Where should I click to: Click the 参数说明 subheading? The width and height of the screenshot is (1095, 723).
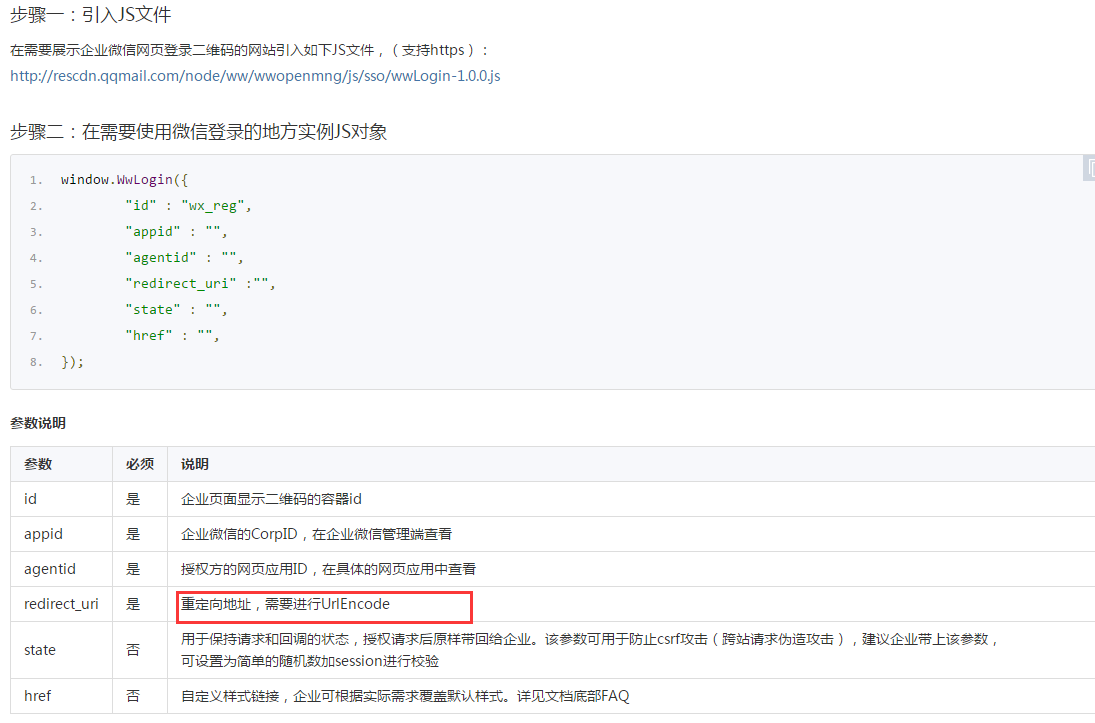click(x=38, y=423)
